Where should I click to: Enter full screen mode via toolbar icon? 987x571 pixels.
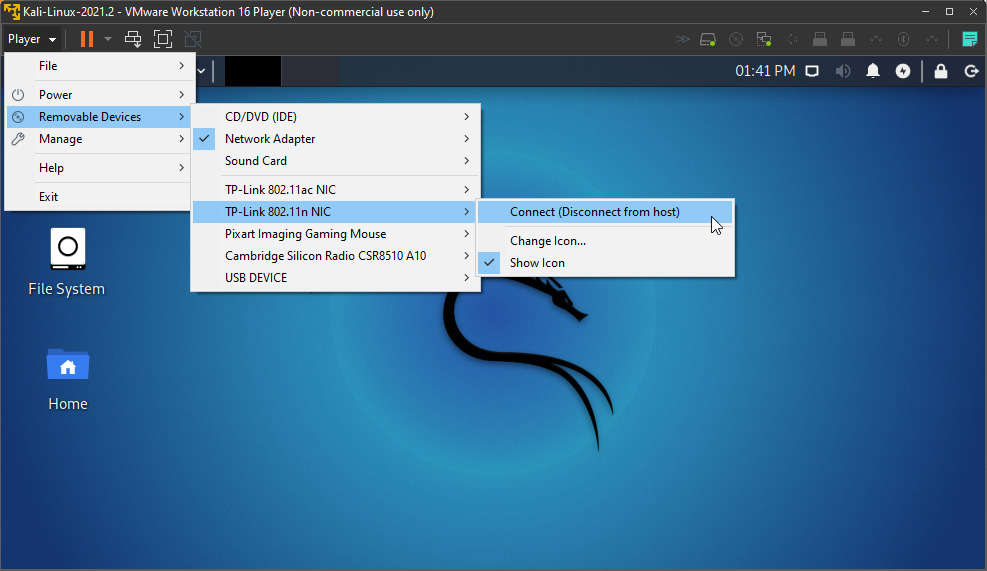click(x=163, y=39)
